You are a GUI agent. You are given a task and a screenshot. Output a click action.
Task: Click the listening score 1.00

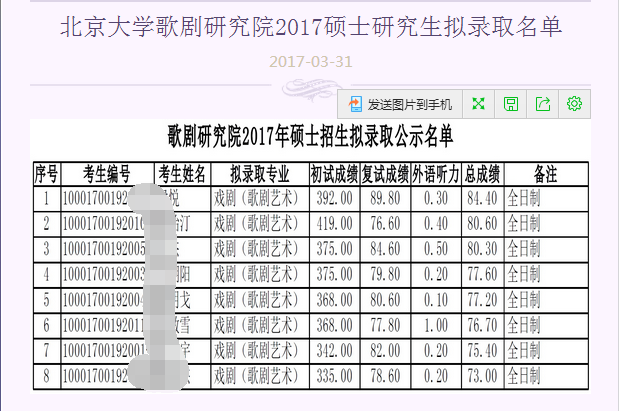pos(436,325)
